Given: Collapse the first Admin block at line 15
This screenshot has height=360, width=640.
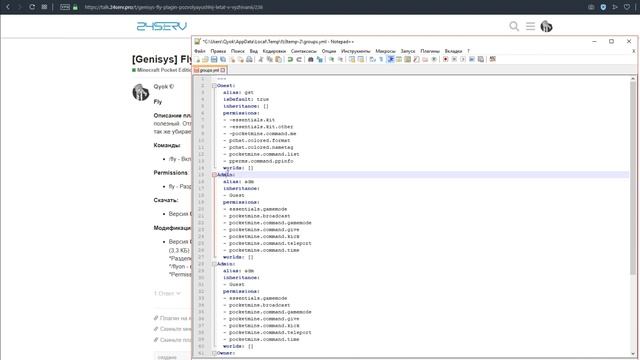Looking at the screenshot, I should click(x=214, y=175).
